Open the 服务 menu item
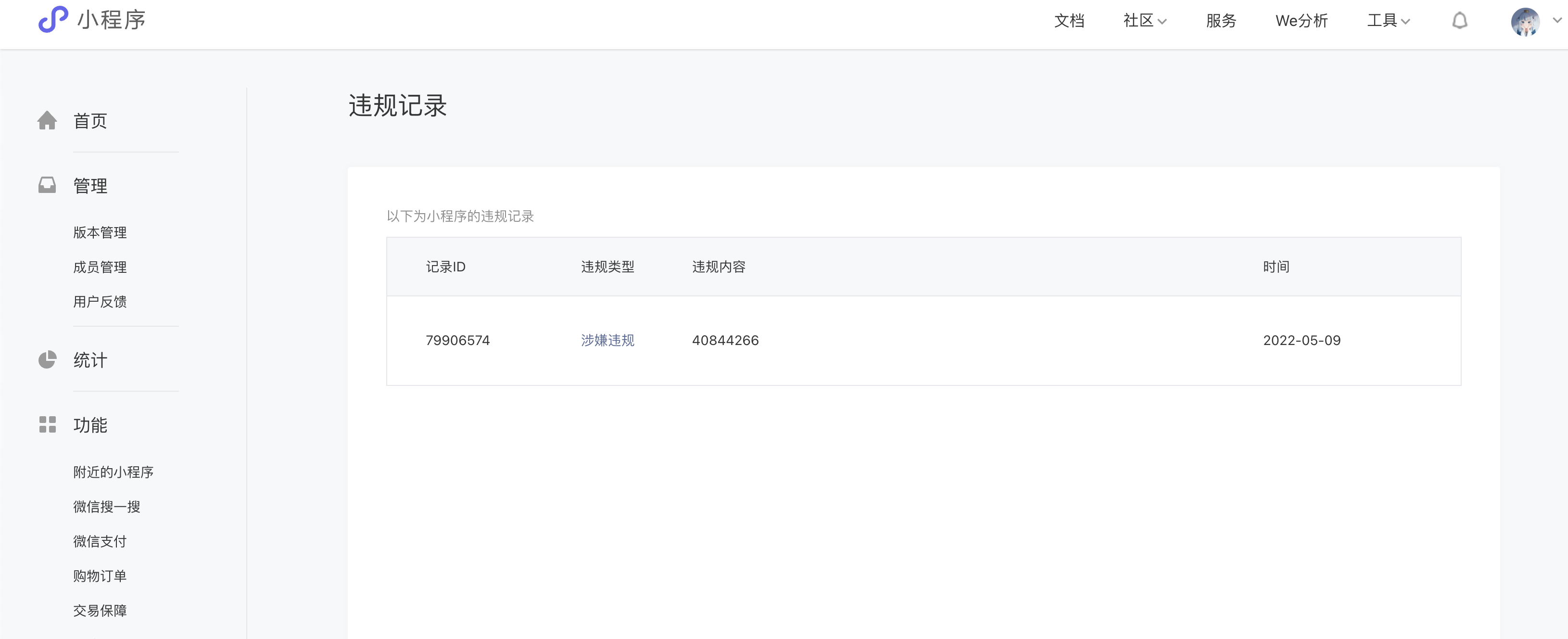 1220,21
